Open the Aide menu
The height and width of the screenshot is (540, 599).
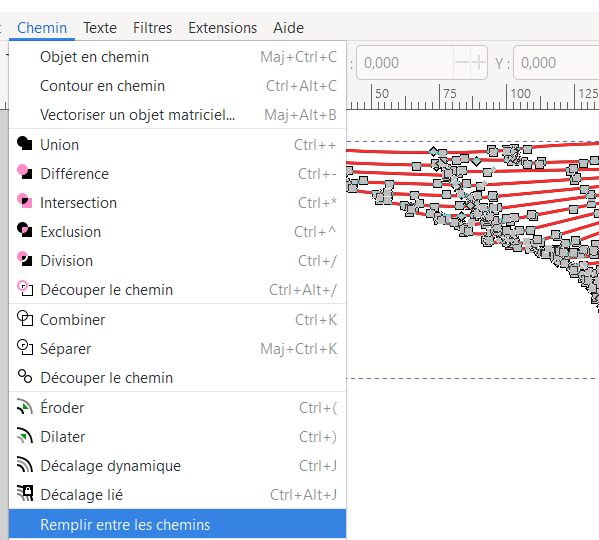[x=288, y=28]
